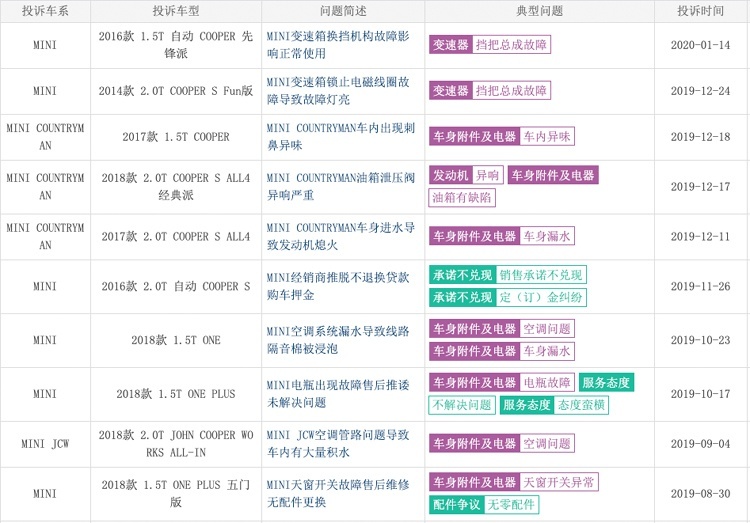Click 异响 tag
This screenshot has width=750, height=523.
(487, 175)
